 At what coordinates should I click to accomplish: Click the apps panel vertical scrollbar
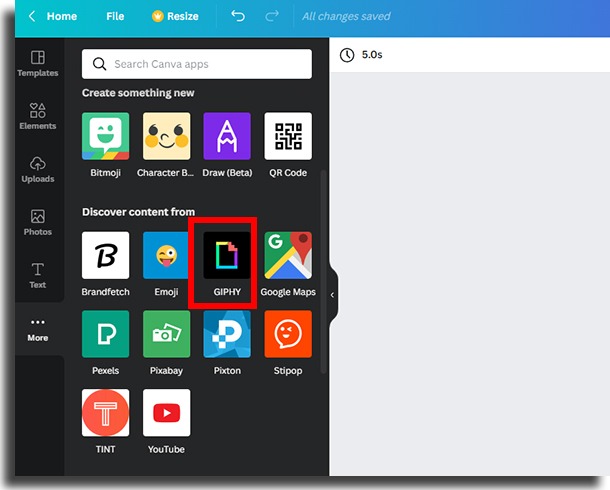click(323, 271)
